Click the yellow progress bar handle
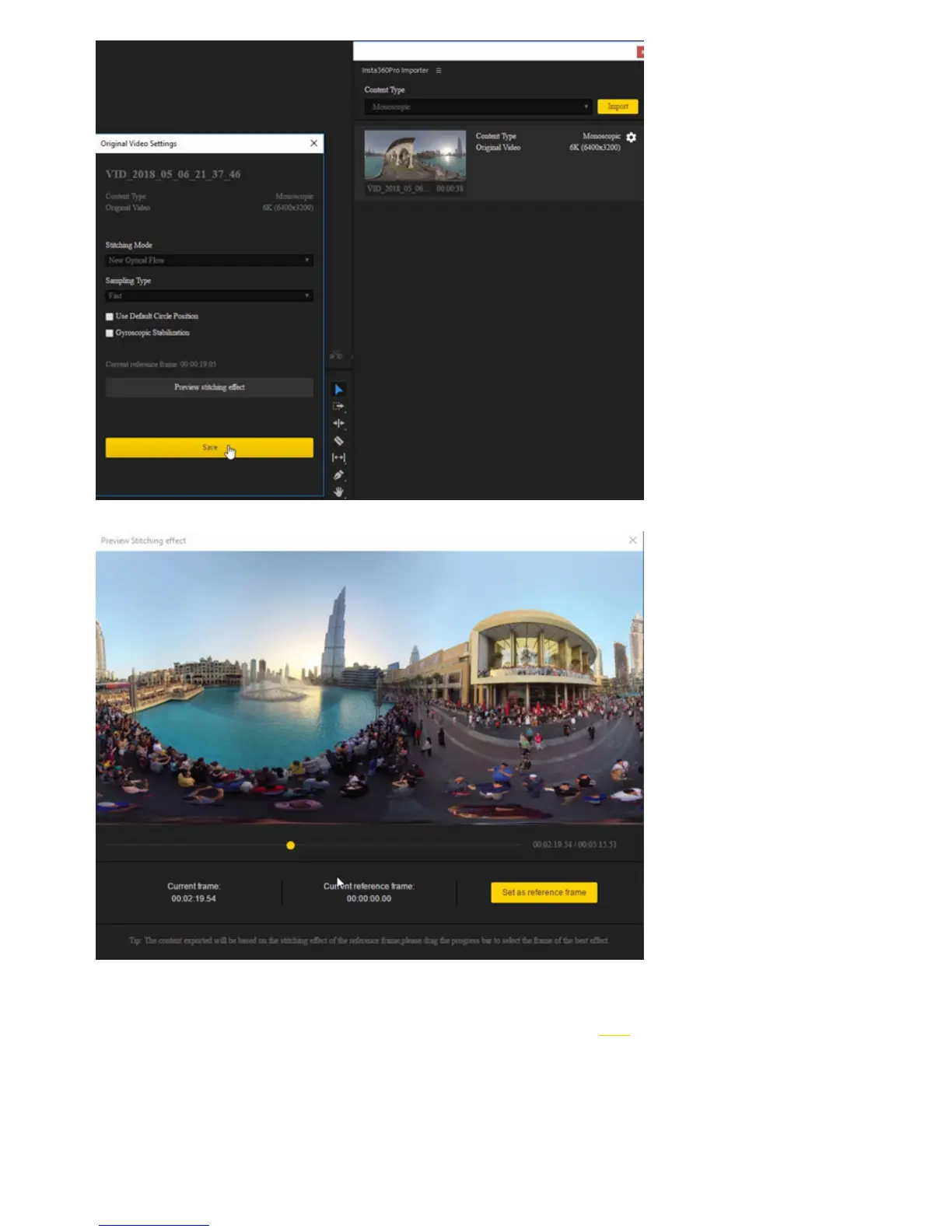The image size is (952, 1232). coord(290,845)
